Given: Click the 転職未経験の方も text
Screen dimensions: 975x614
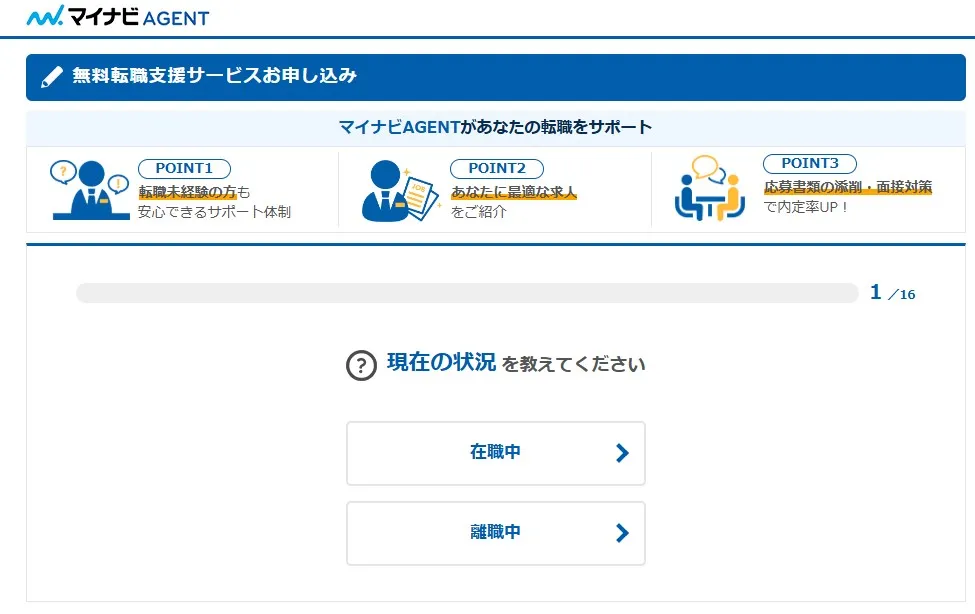Looking at the screenshot, I should point(194,192).
